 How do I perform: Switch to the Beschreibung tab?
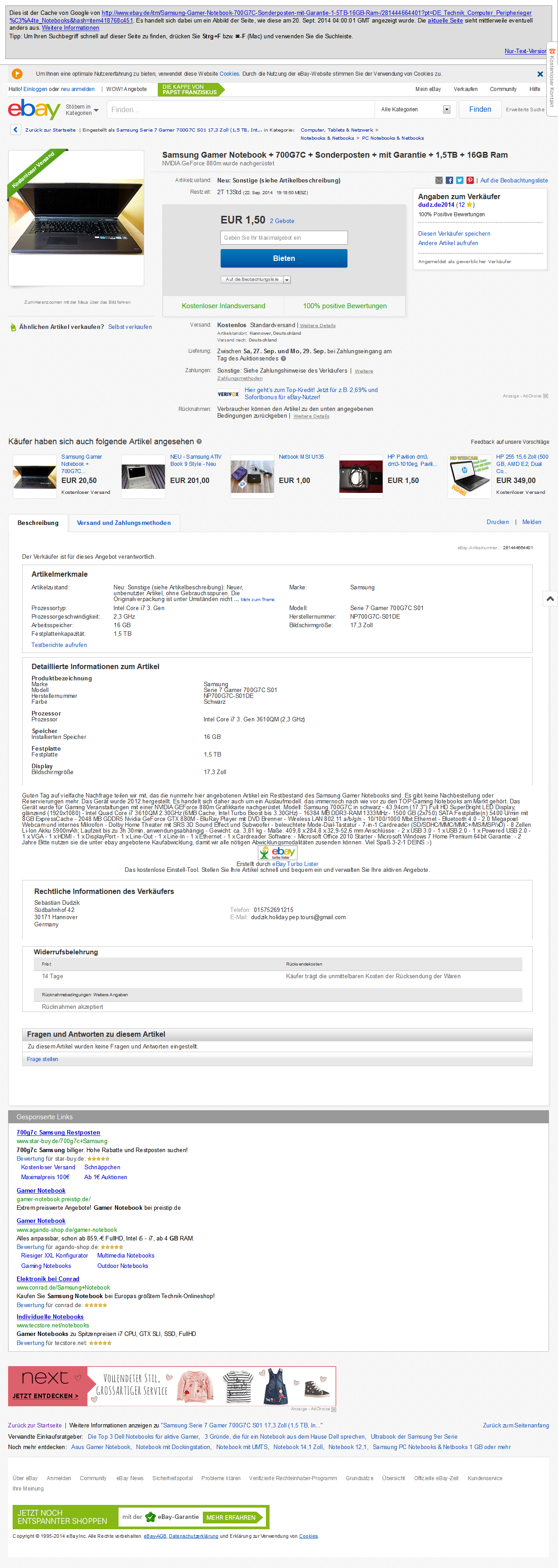pos(38,523)
